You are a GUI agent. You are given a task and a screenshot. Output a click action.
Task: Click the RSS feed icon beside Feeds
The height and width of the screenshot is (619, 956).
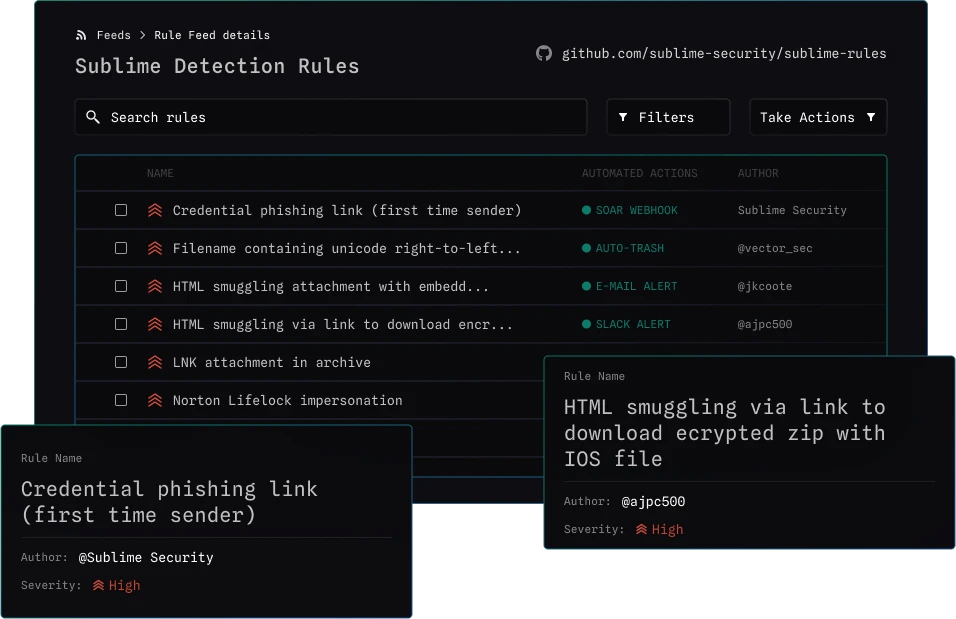[80, 35]
